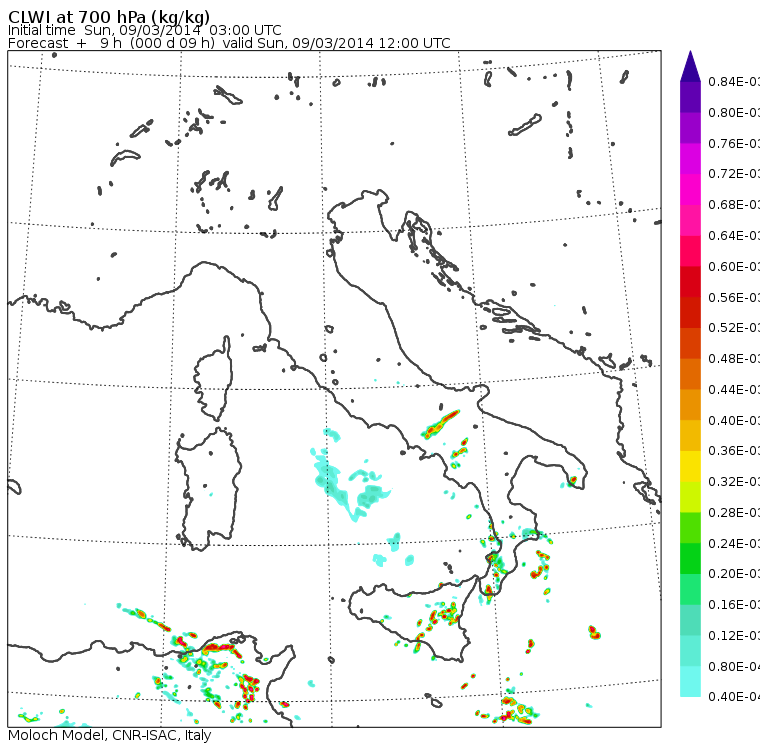Click the 0.80E-03 colorbar label
The width and height of the screenshot is (760, 749).
pyautogui.click(x=734, y=112)
